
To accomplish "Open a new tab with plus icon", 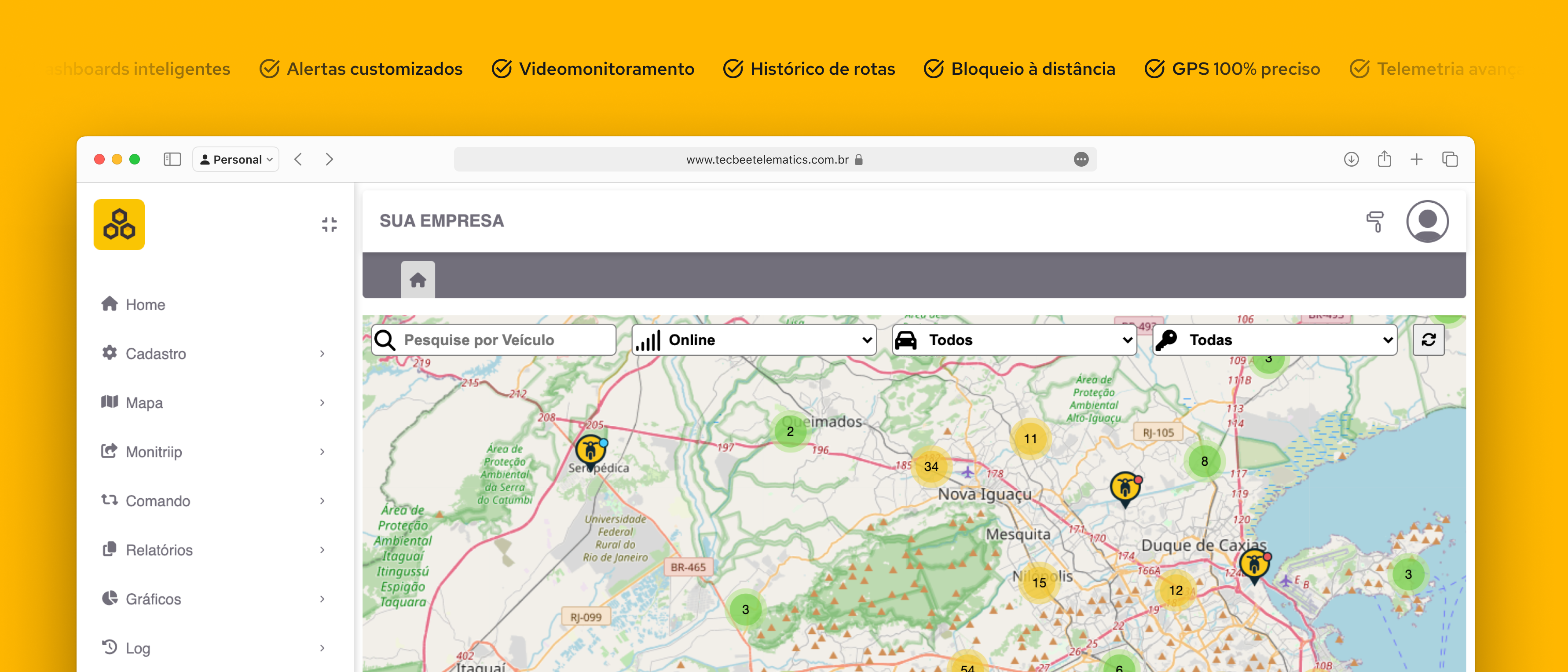I will (x=1417, y=160).
